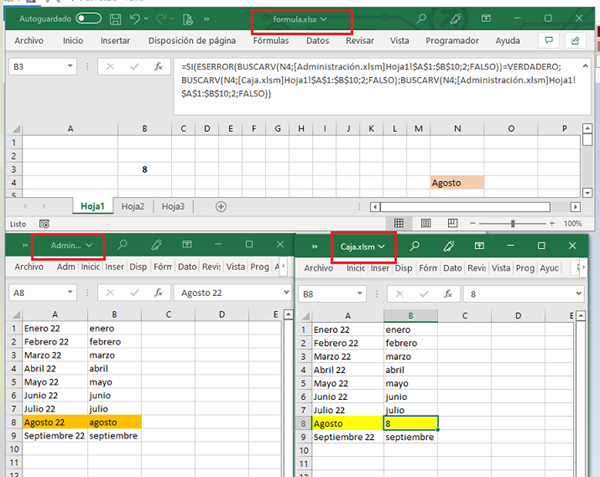Image resolution: width=600 pixels, height=477 pixels.
Task: Click the pen icon in the Admin window title bar
Action: click(x=157, y=245)
